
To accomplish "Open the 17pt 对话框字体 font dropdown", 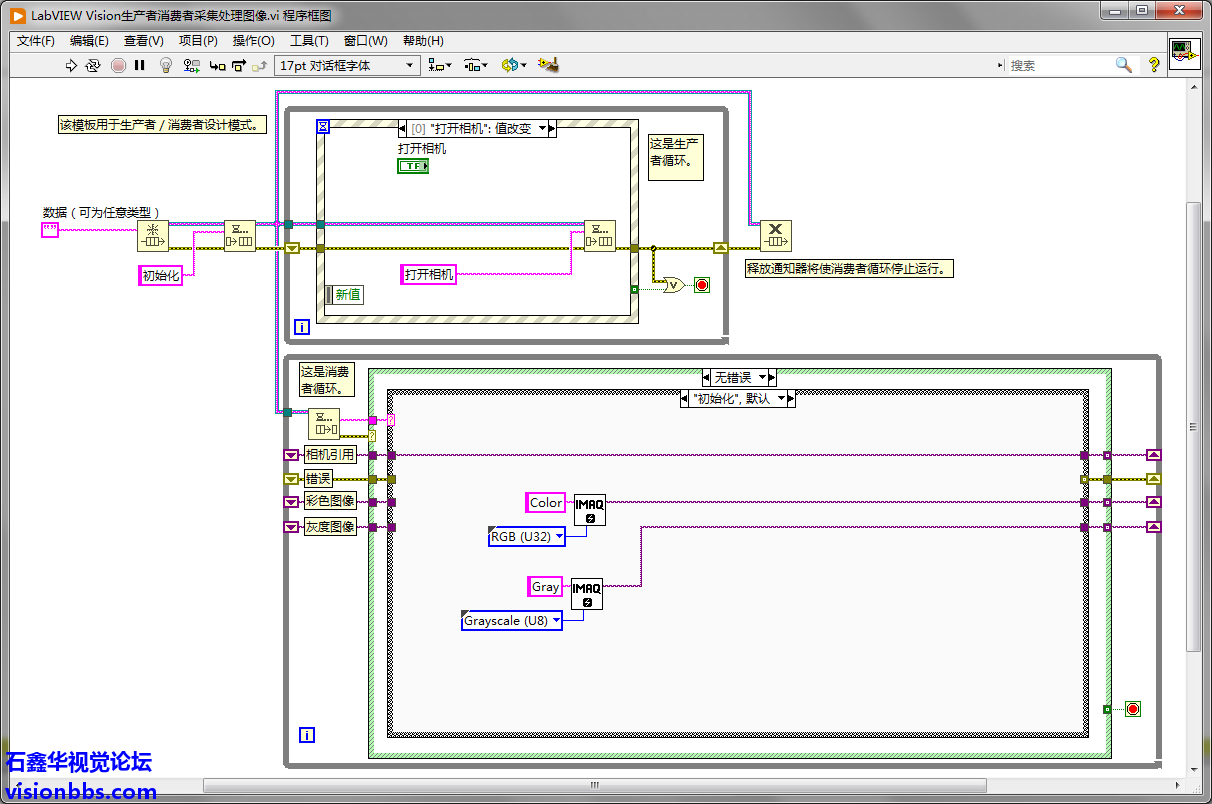I will click(347, 65).
